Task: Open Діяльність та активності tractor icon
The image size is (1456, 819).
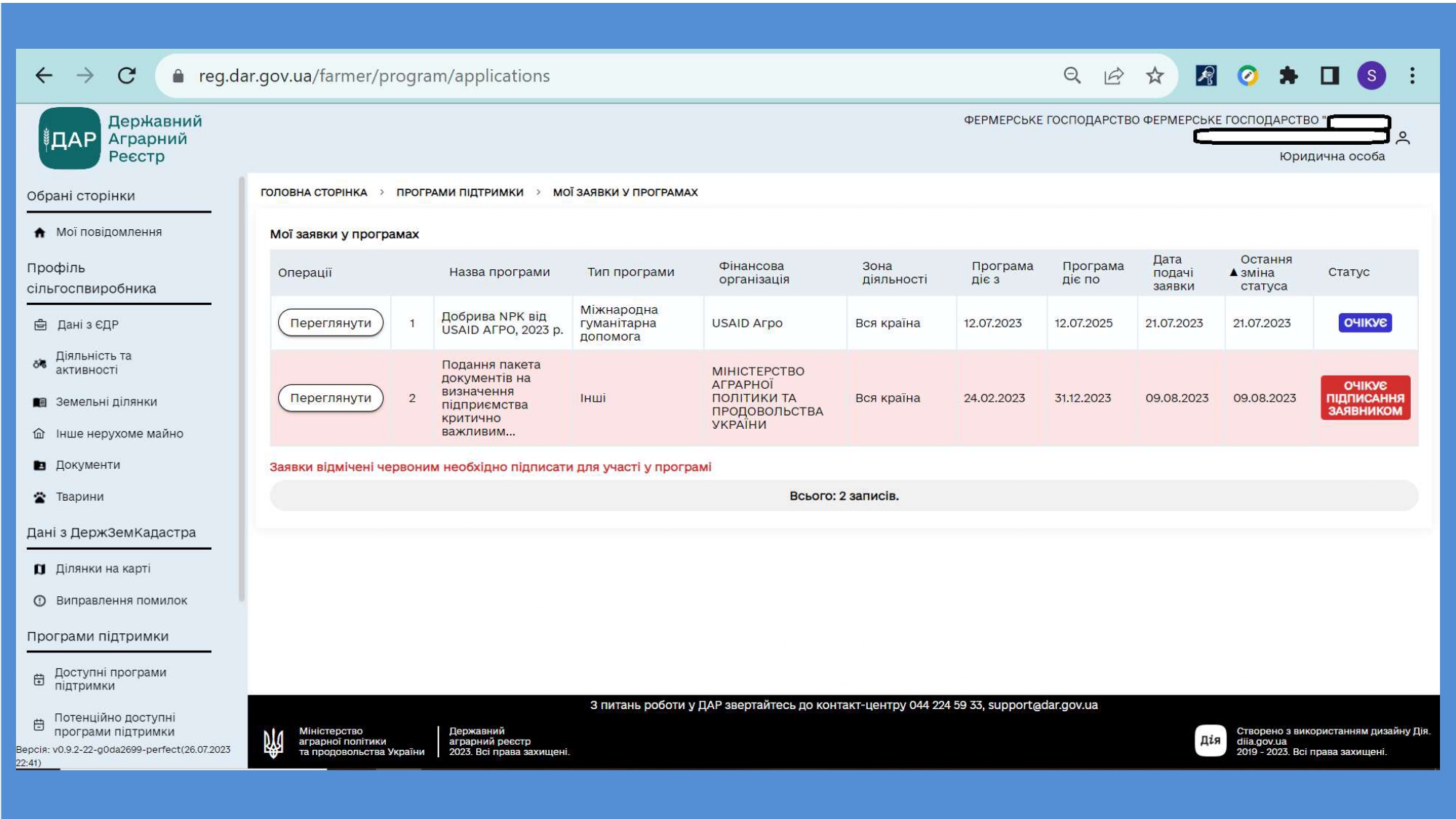Action: click(39, 363)
